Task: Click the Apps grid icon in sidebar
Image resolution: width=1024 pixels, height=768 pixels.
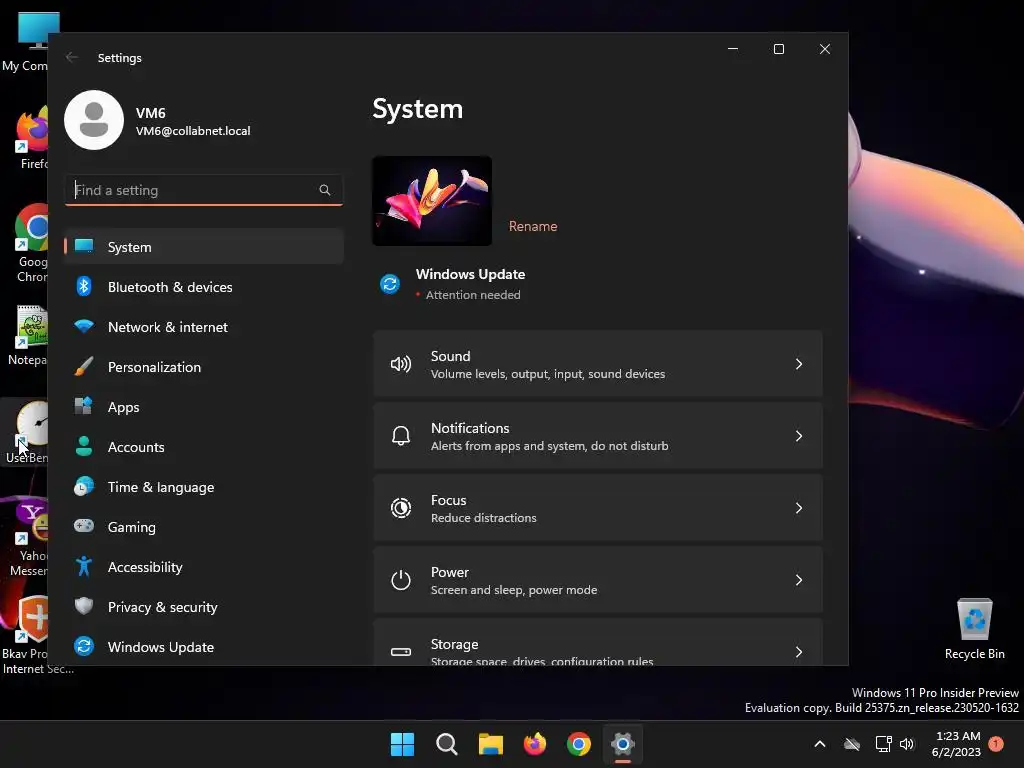Action: tap(84, 406)
